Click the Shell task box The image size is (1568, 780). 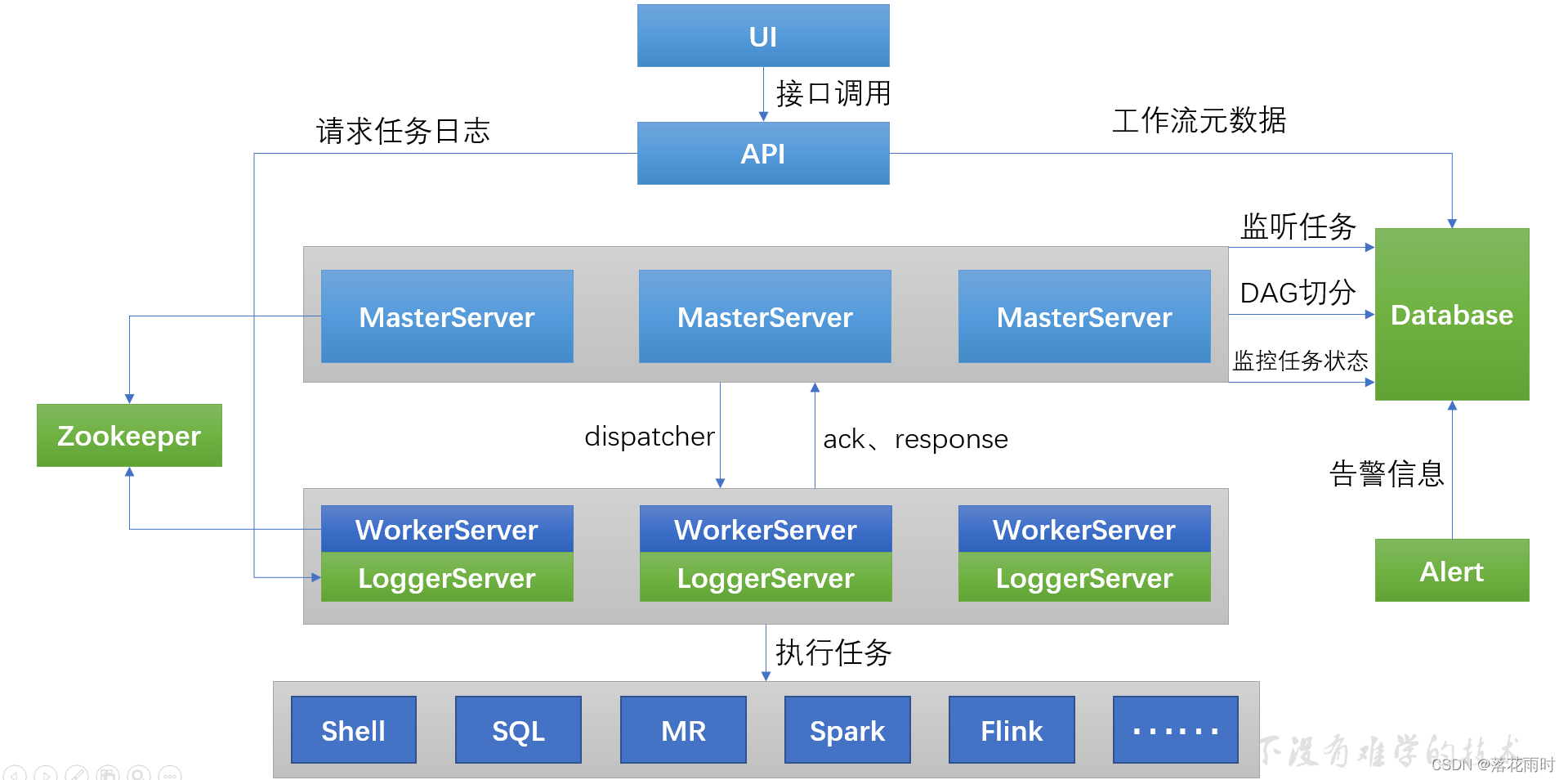coord(353,729)
